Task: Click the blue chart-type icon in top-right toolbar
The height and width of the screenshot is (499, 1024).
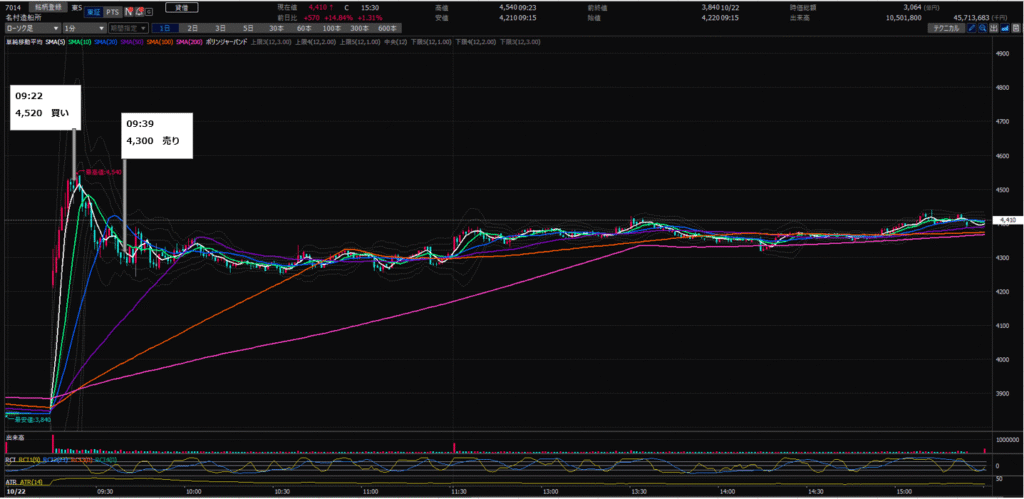Action: click(1007, 28)
